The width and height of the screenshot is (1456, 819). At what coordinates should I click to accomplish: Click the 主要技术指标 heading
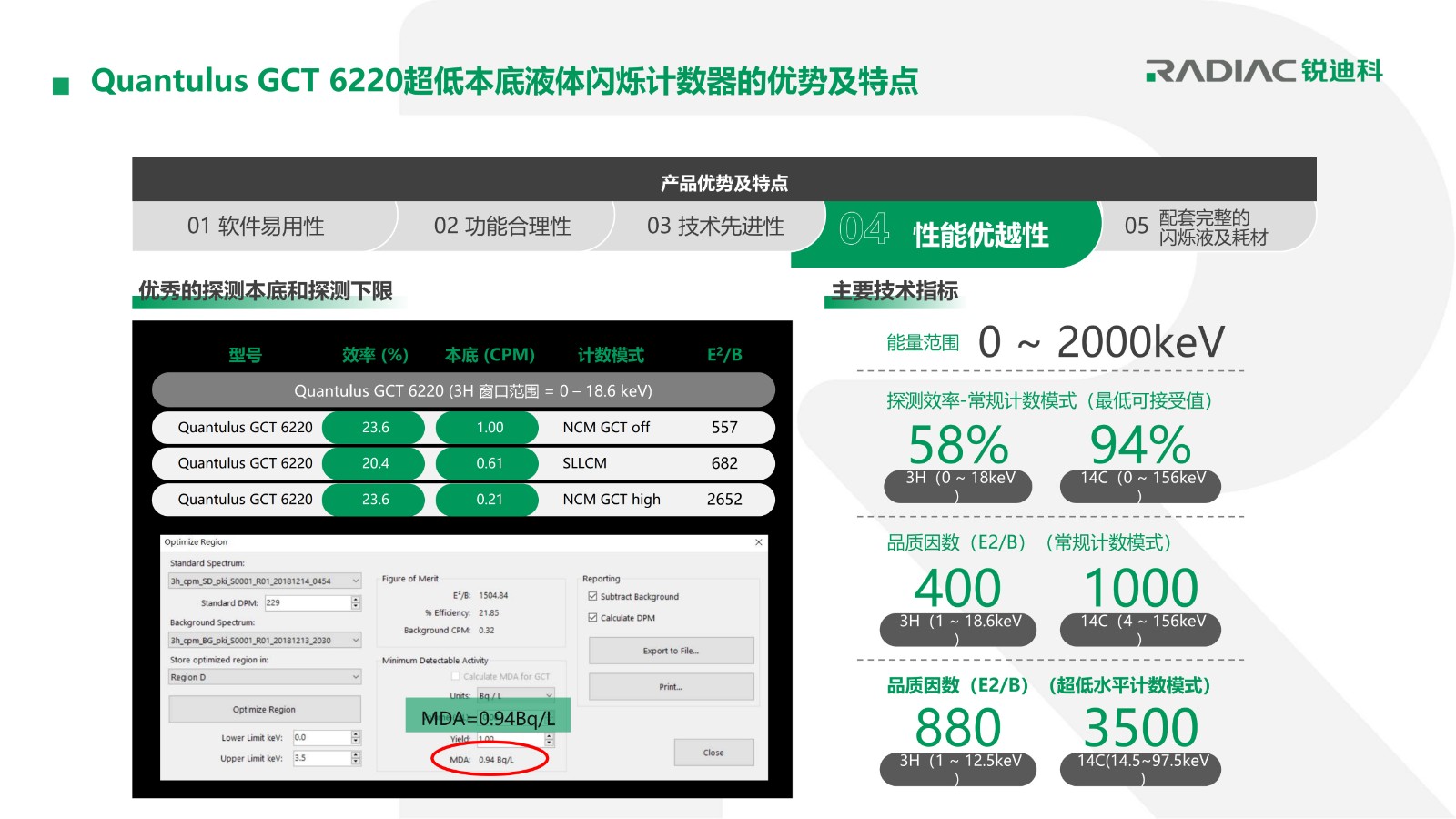(x=894, y=291)
